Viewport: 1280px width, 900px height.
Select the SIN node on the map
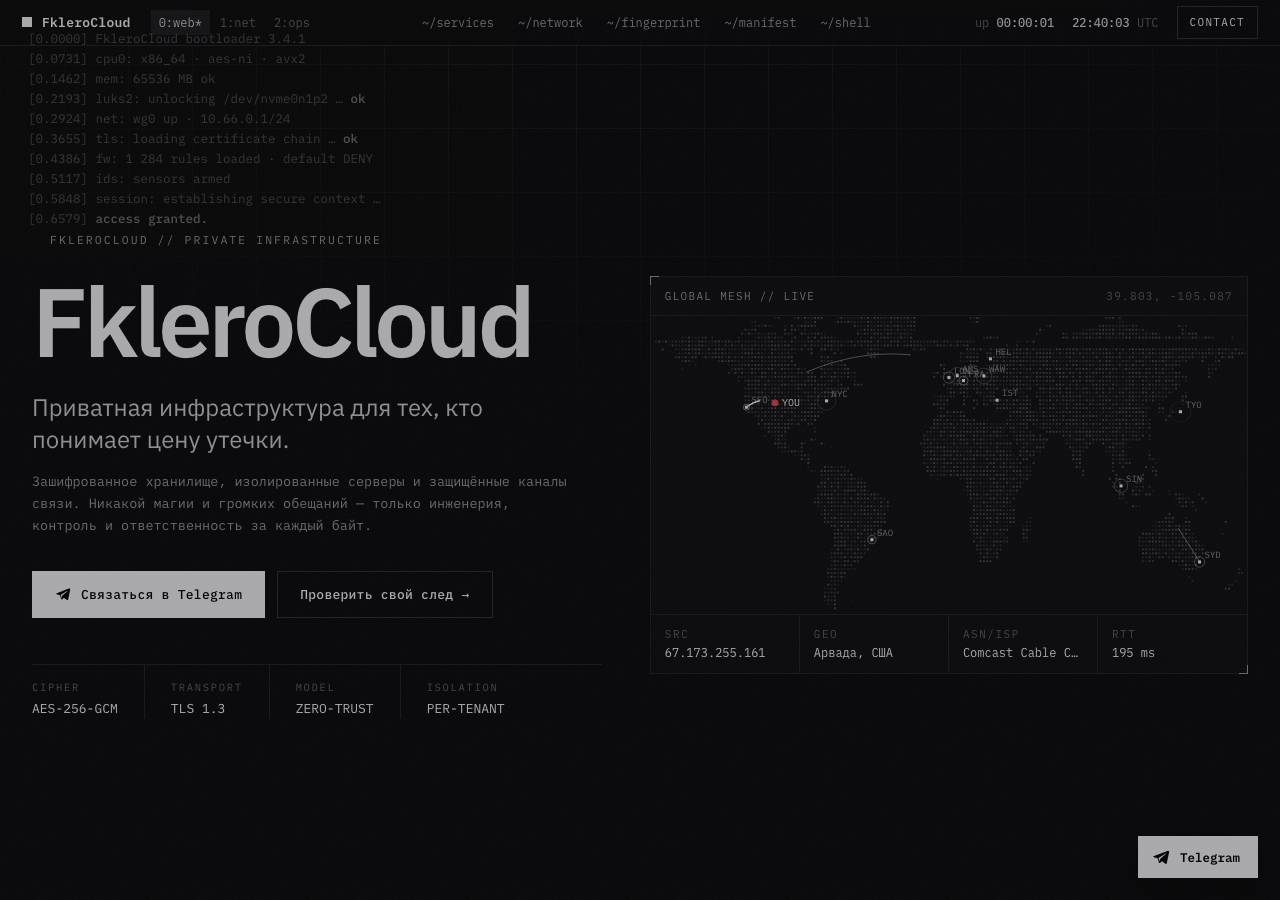click(x=1121, y=486)
